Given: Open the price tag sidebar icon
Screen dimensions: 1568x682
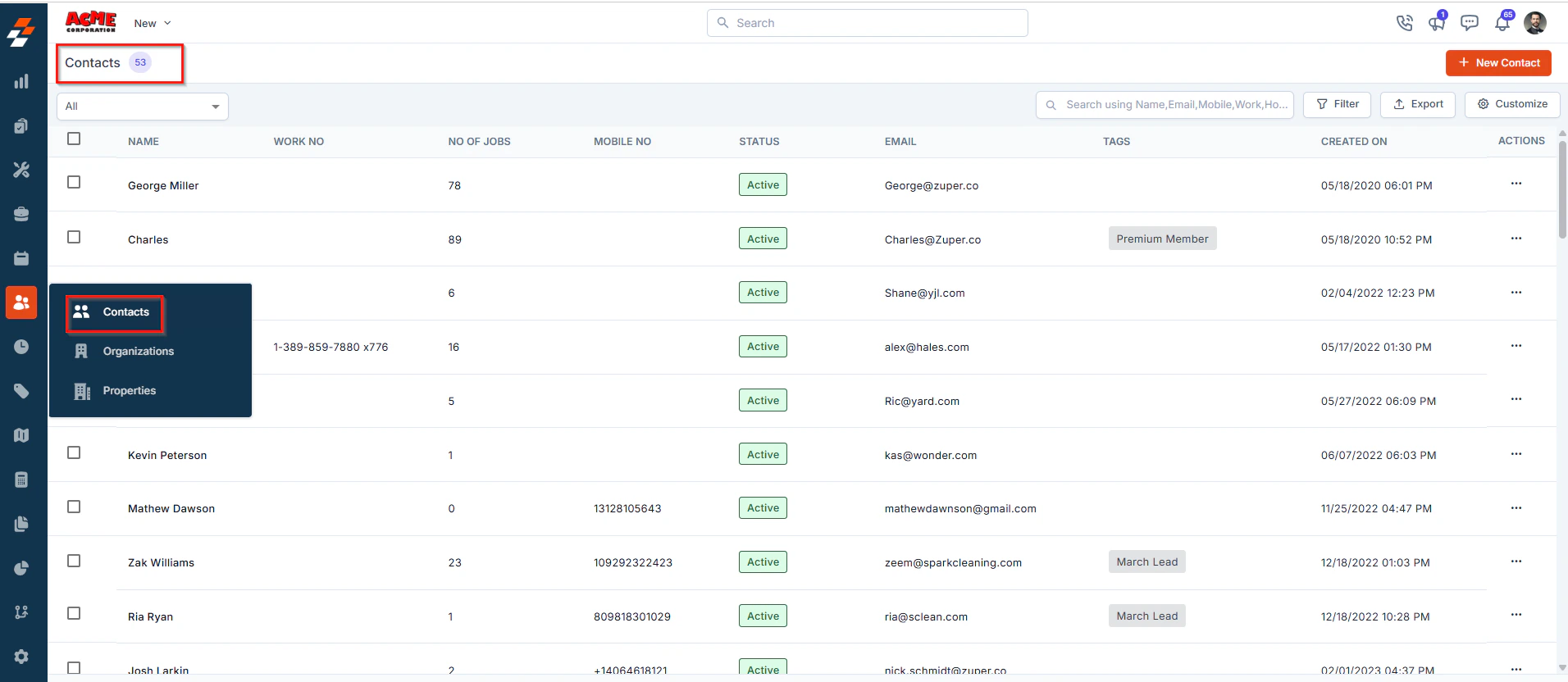Looking at the screenshot, I should pyautogui.click(x=21, y=391).
